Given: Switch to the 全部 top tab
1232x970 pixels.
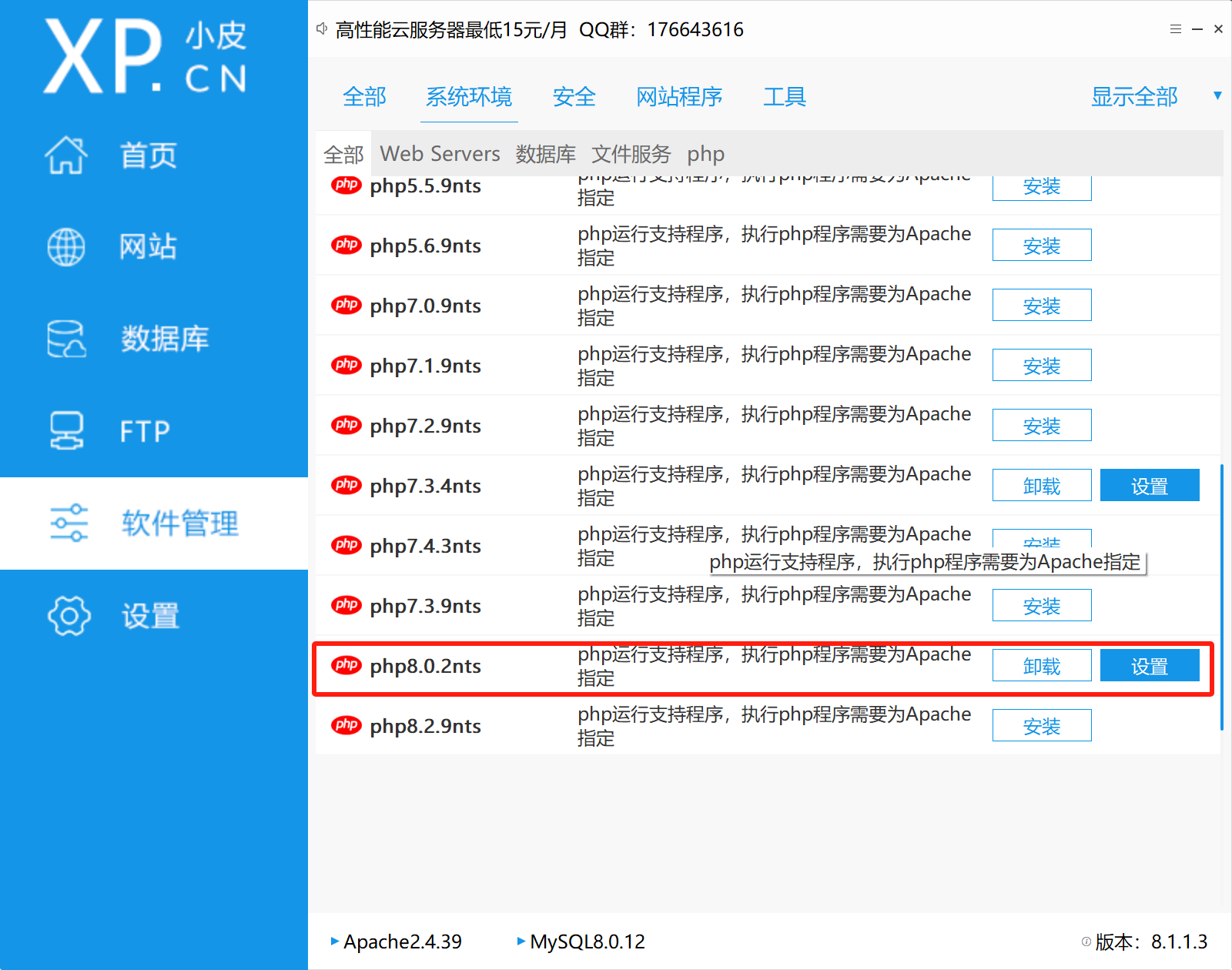Looking at the screenshot, I should [x=364, y=97].
